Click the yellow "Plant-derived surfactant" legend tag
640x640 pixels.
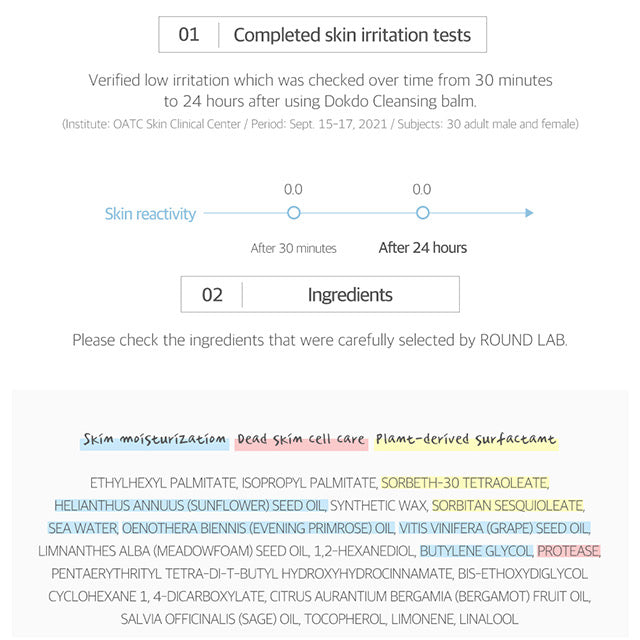pos(466,439)
